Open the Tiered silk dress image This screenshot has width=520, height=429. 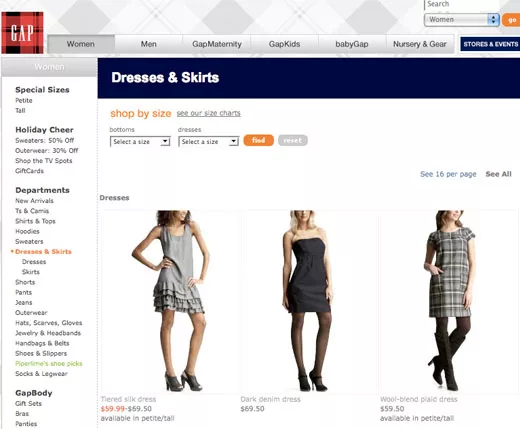(x=171, y=301)
